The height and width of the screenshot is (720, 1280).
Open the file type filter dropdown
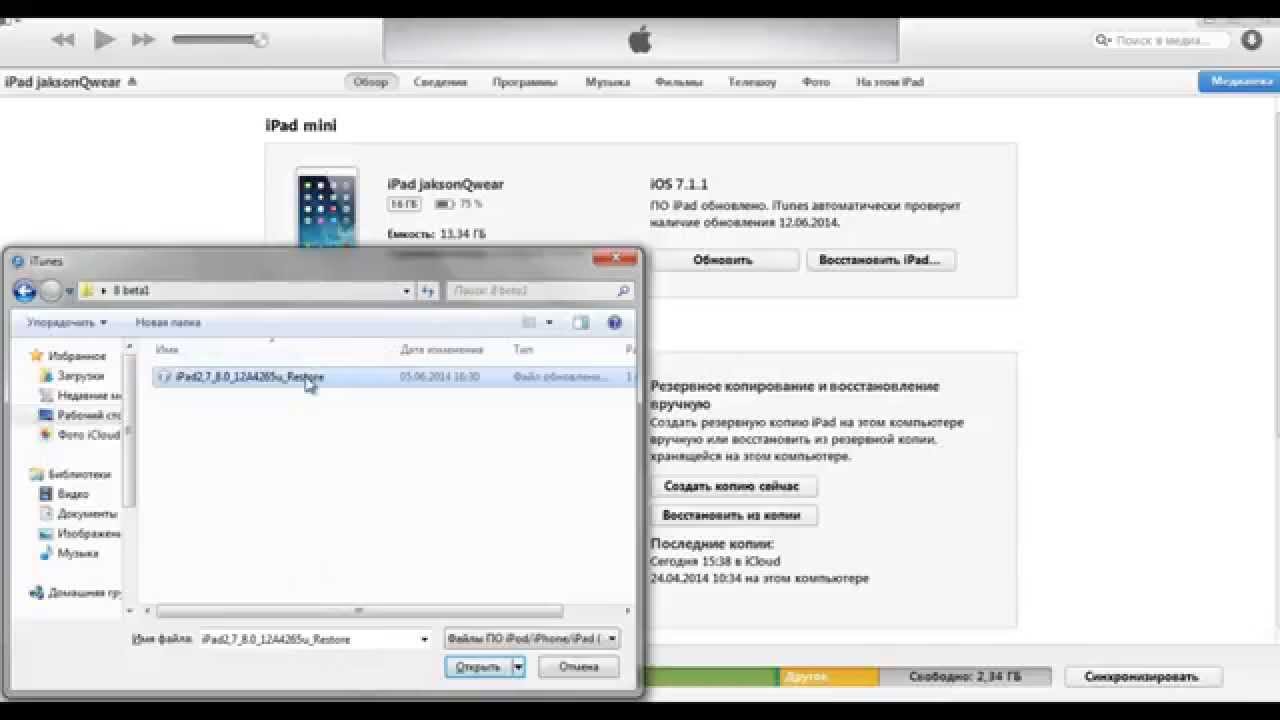point(532,638)
